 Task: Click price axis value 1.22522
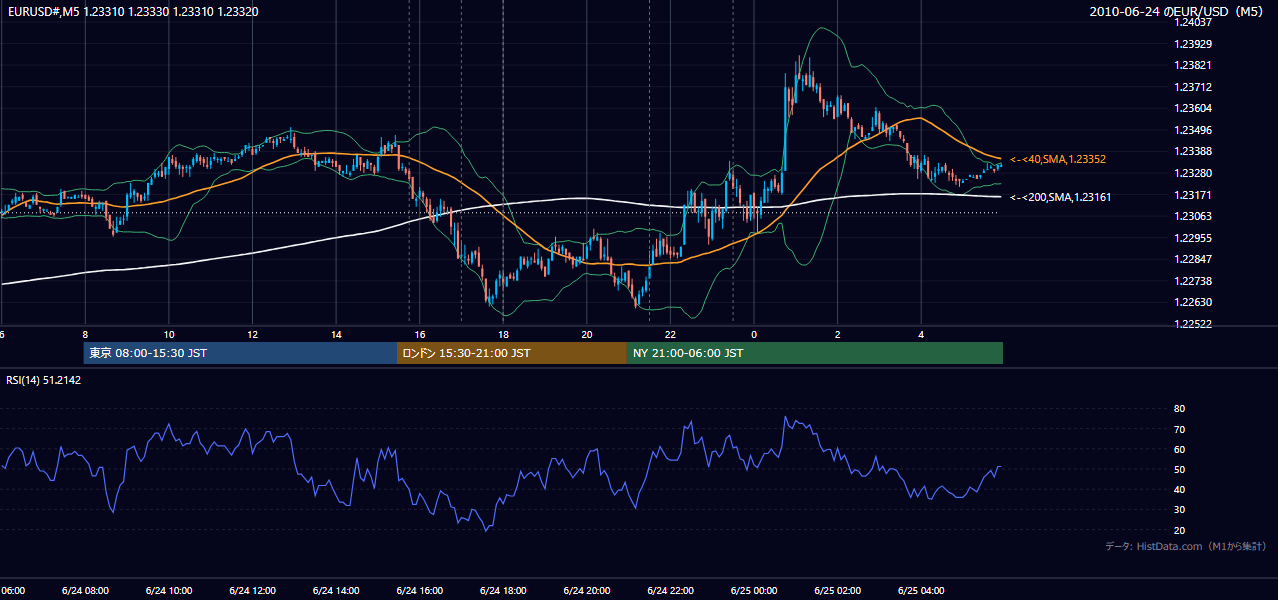1193,324
